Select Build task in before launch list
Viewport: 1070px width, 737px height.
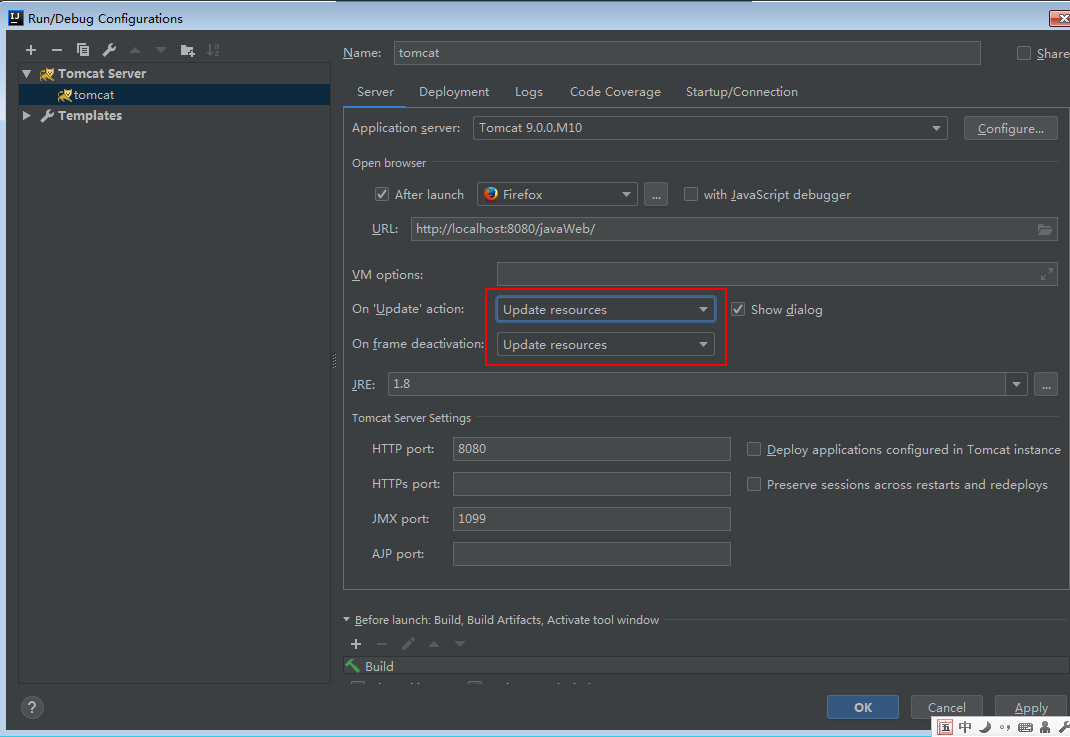[x=706, y=665]
